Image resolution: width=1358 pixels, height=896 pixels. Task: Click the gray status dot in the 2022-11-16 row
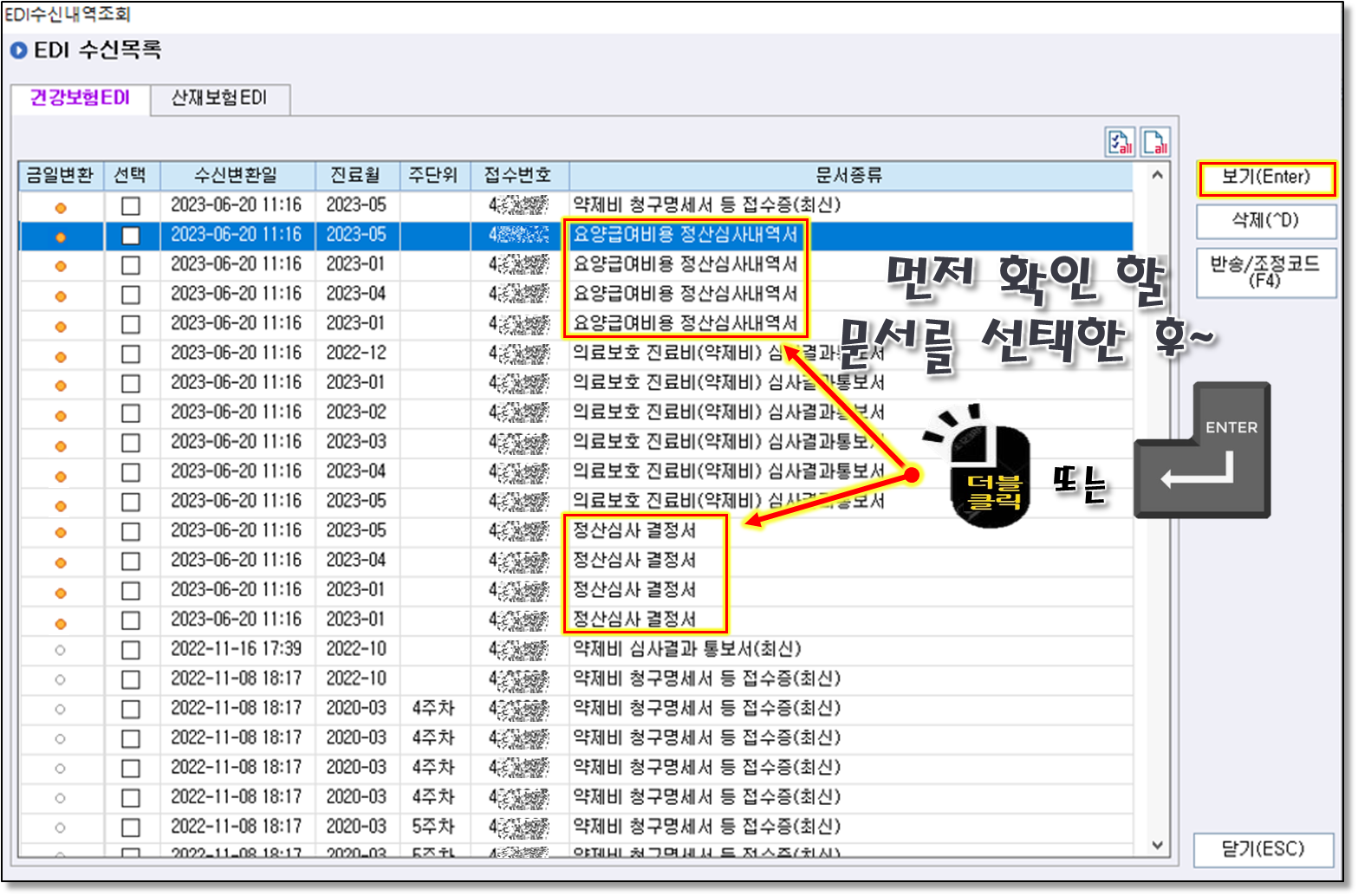tap(61, 650)
